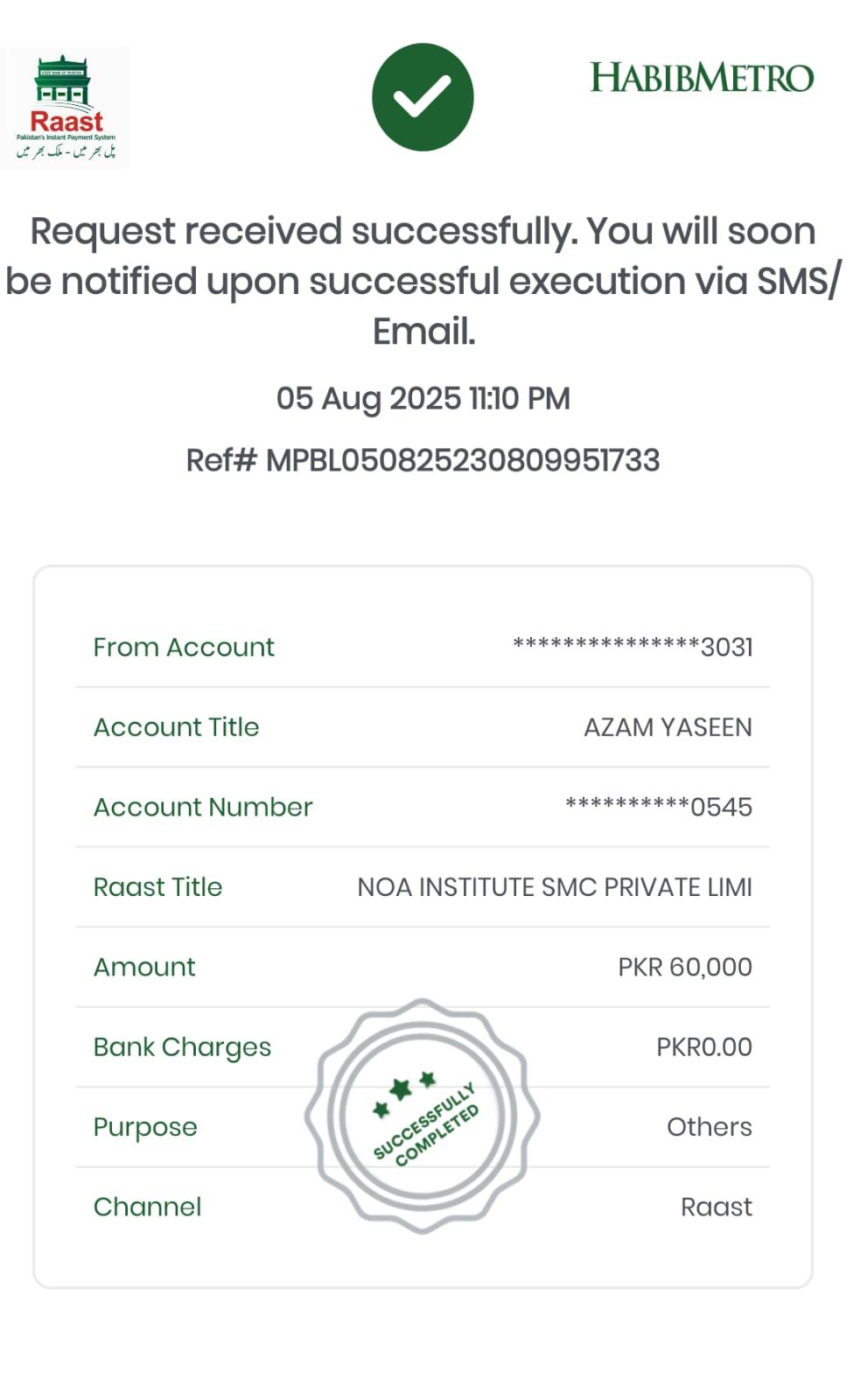Click the PKR0.00 bank charges value
Viewport: 846px width, 1400px height.
(703, 1047)
